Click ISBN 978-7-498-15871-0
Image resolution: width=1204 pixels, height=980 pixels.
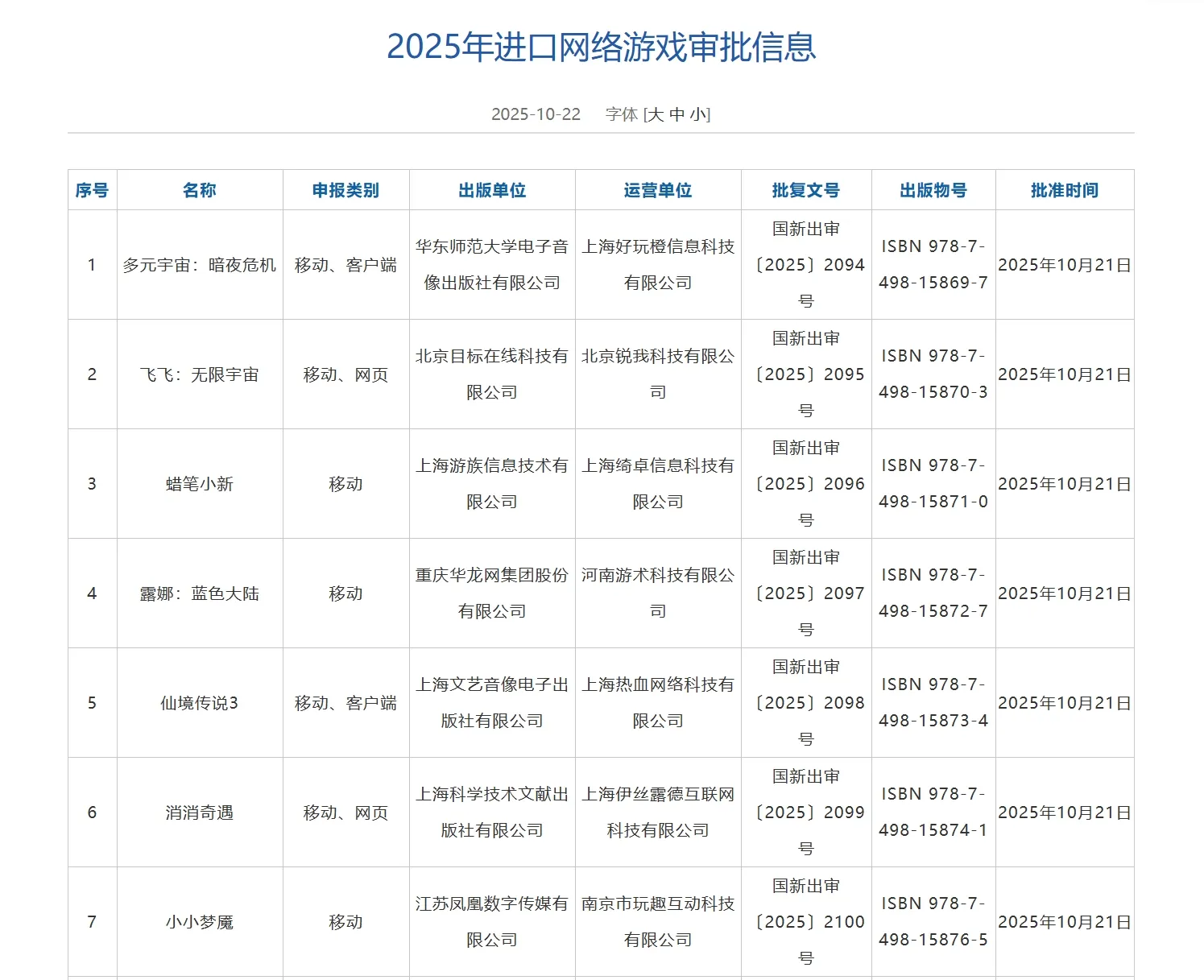(933, 484)
